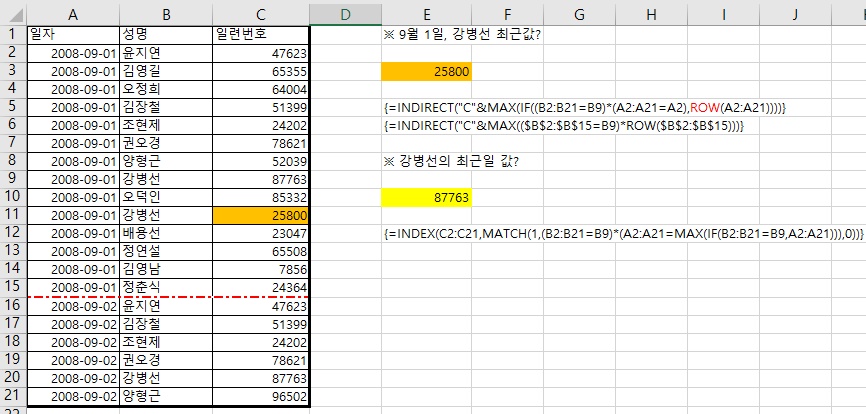Viewport: 866px width, 414px height.
Task: Click 87763 in row 9 column C
Action: (261, 179)
